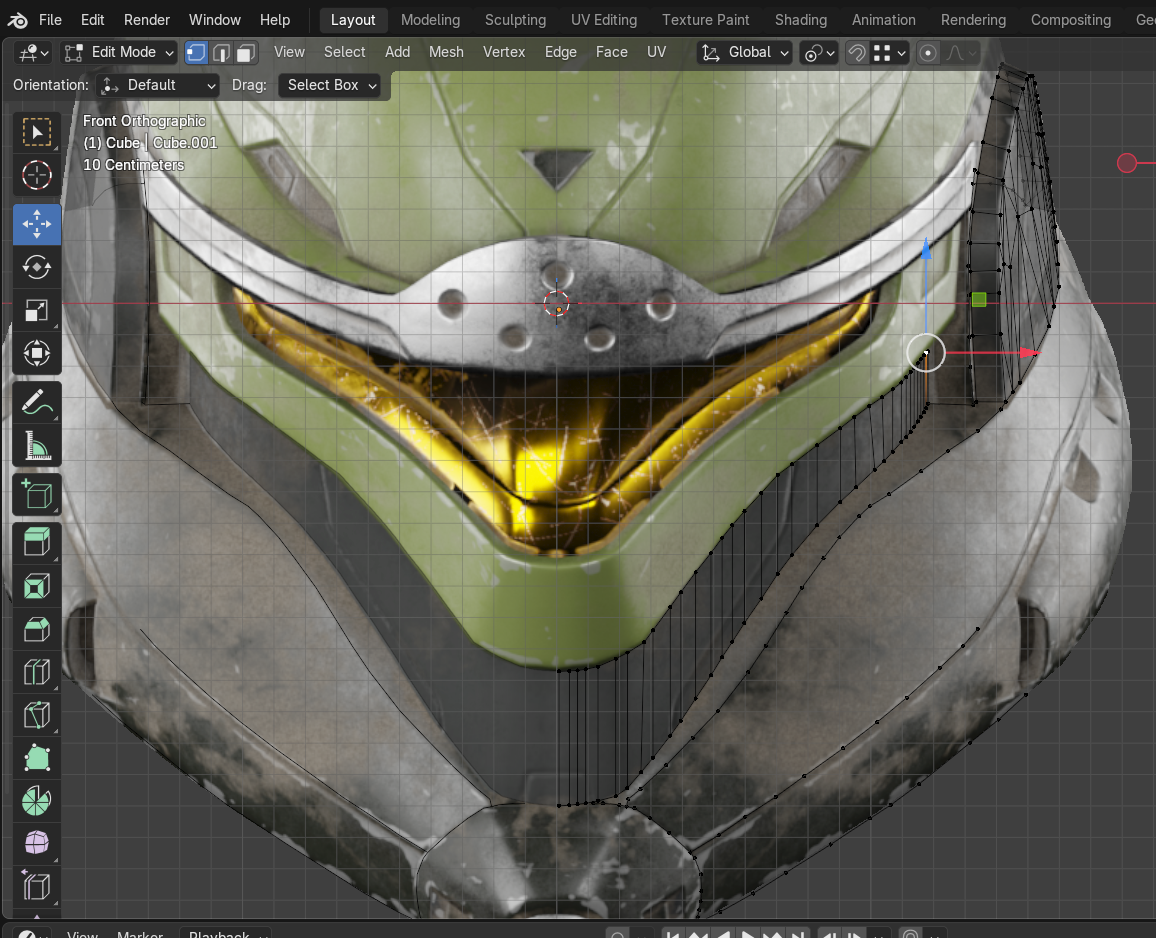Pick the Annotate pencil tool
The image size is (1156, 938).
[37, 403]
